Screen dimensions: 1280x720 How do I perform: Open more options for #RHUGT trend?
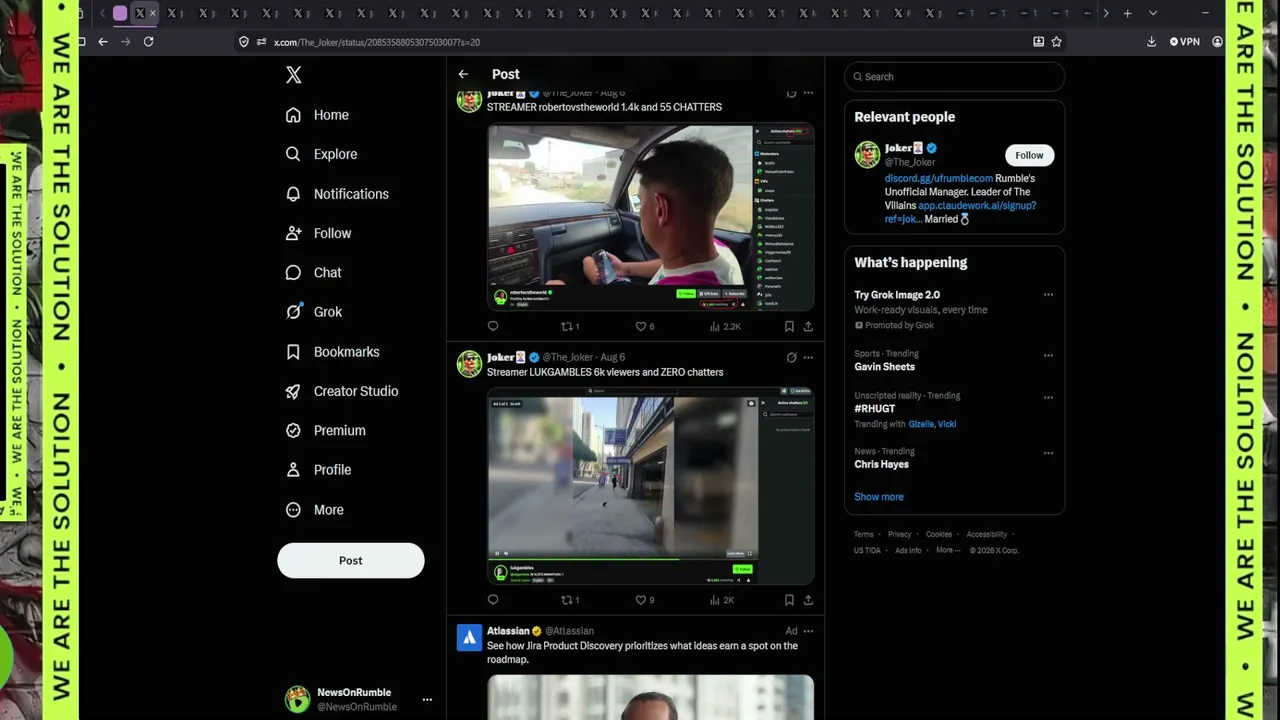(1048, 397)
